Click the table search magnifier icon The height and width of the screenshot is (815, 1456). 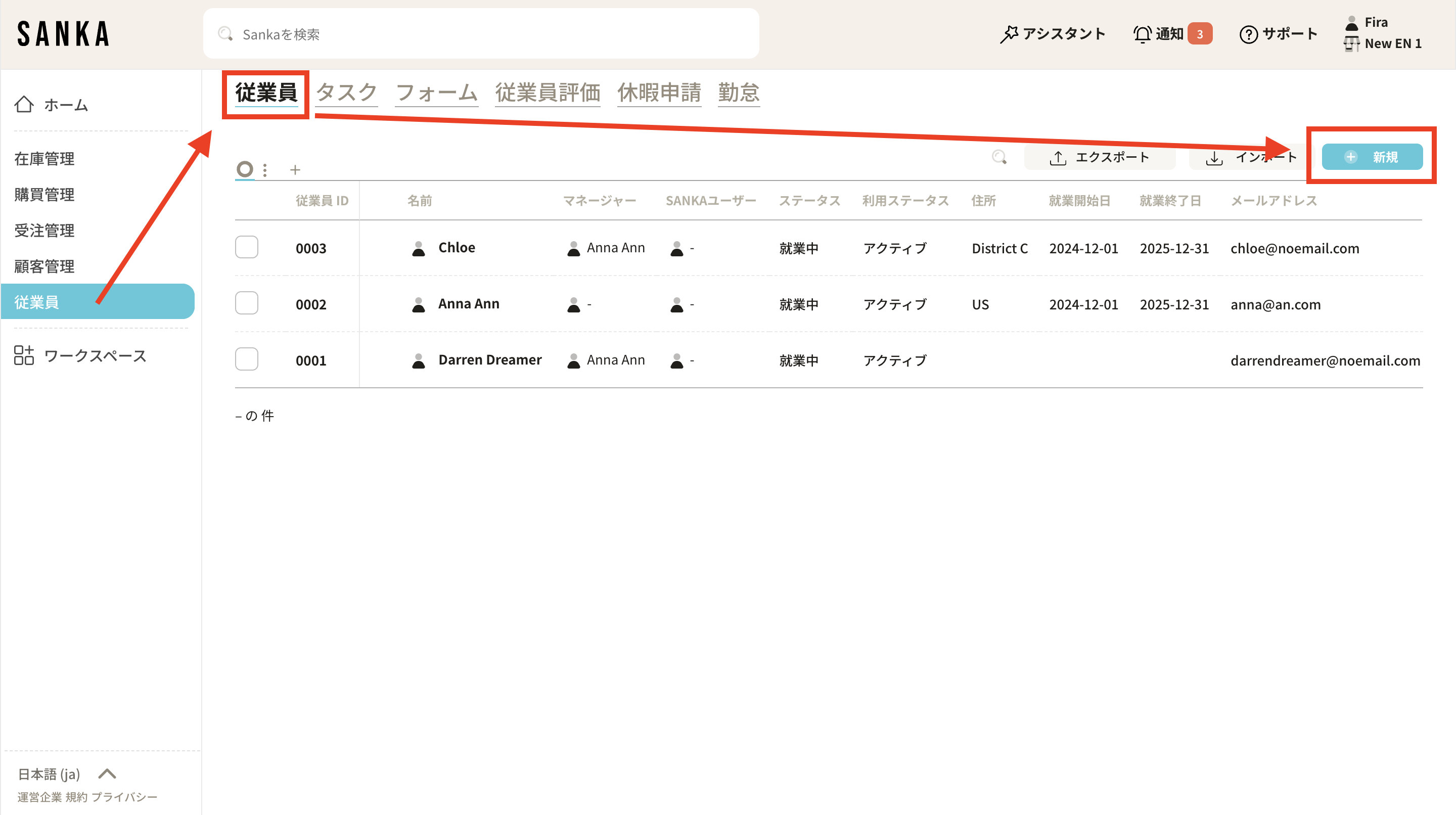pyautogui.click(x=999, y=157)
